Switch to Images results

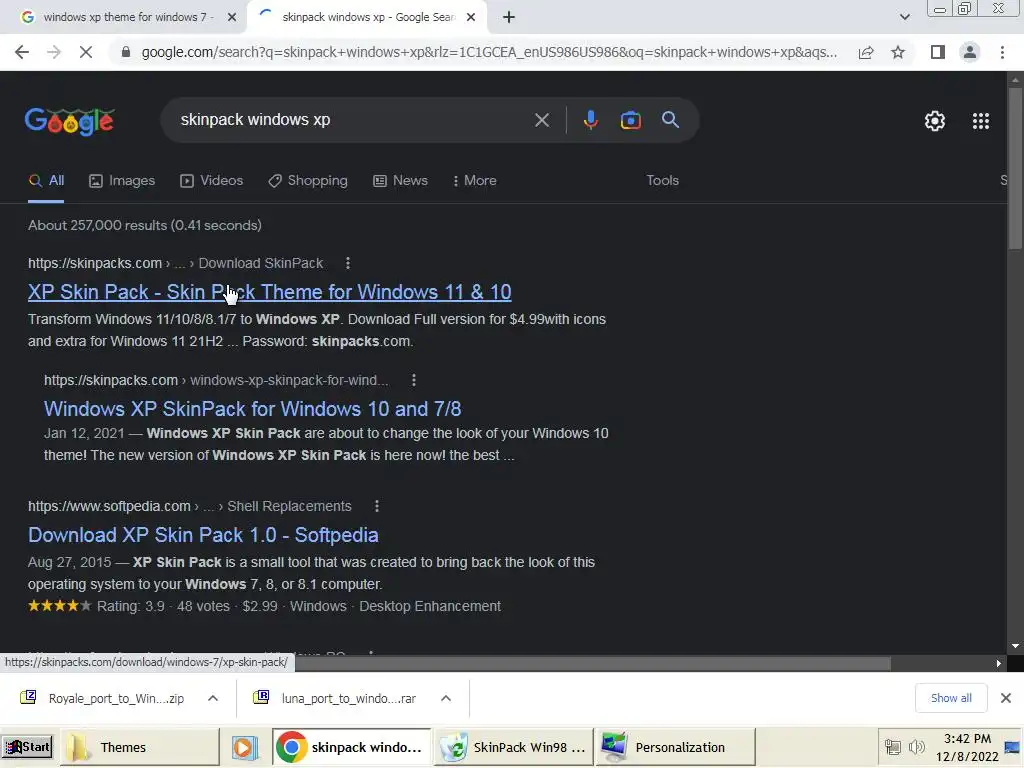(x=122, y=181)
